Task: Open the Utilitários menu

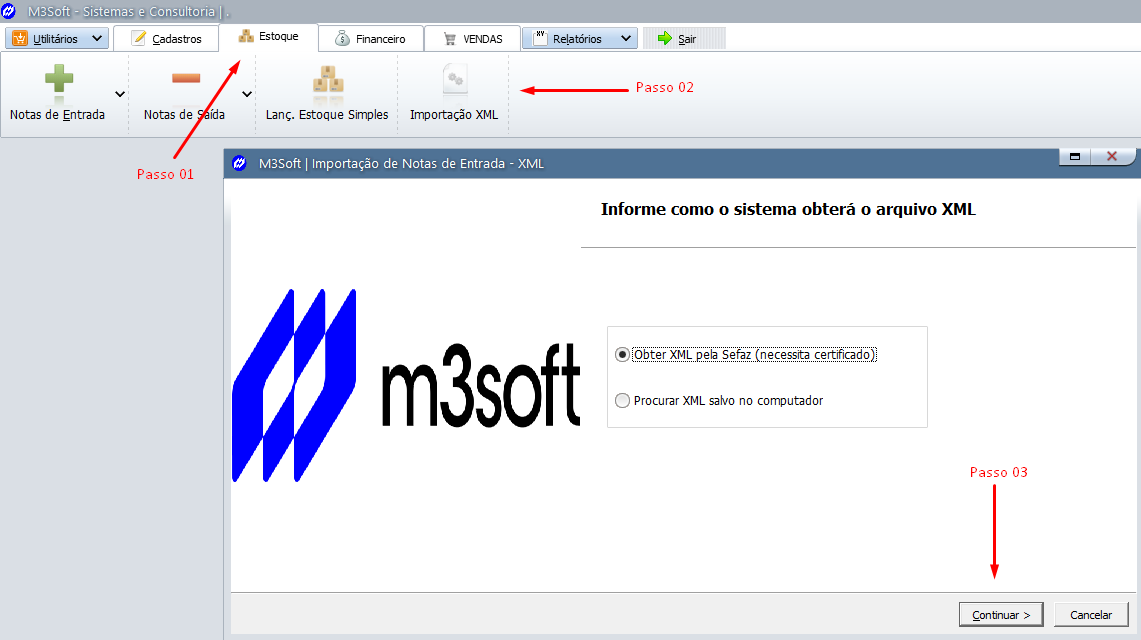Action: (57, 39)
